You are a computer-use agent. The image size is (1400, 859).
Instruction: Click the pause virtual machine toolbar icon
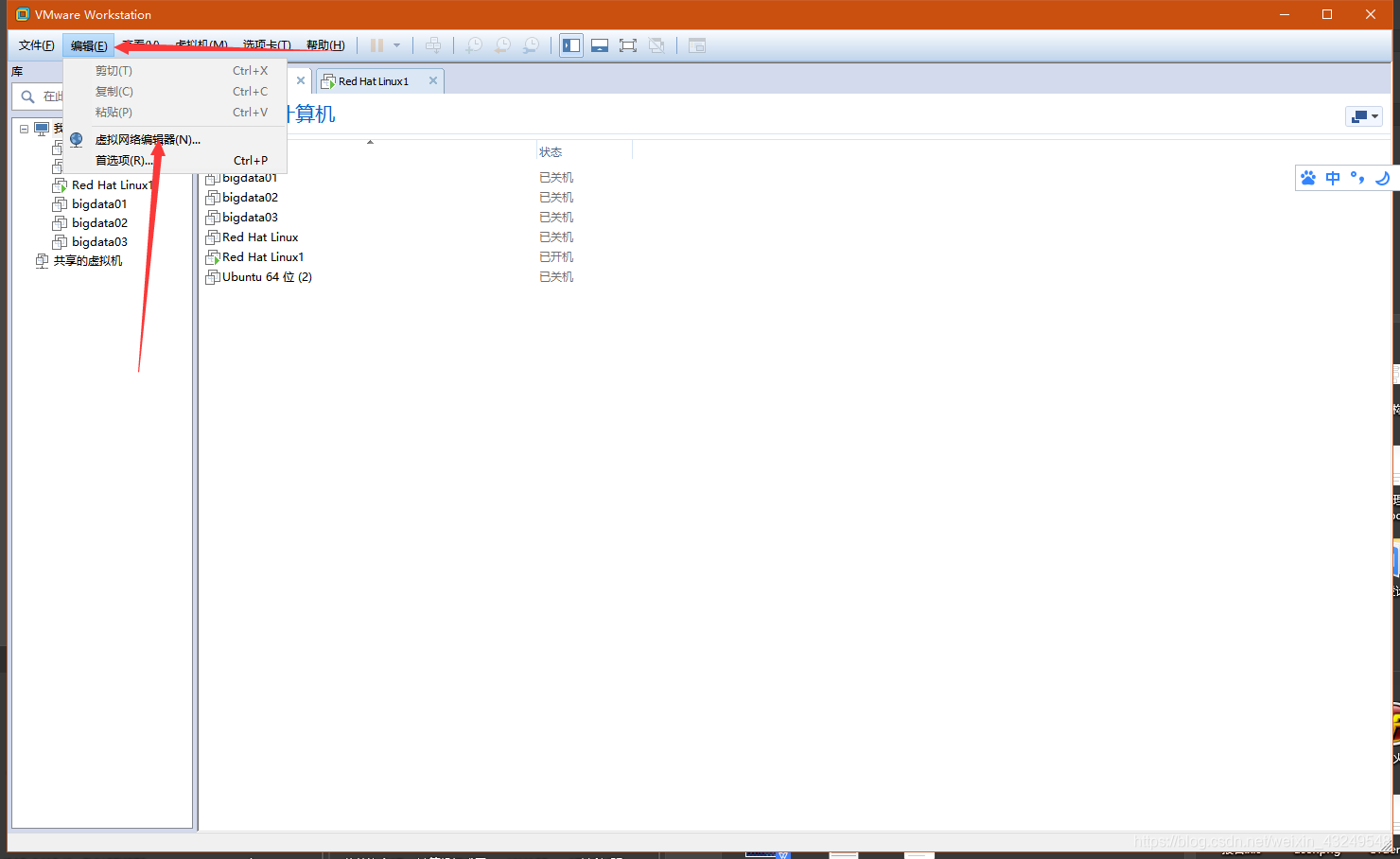pos(376,45)
